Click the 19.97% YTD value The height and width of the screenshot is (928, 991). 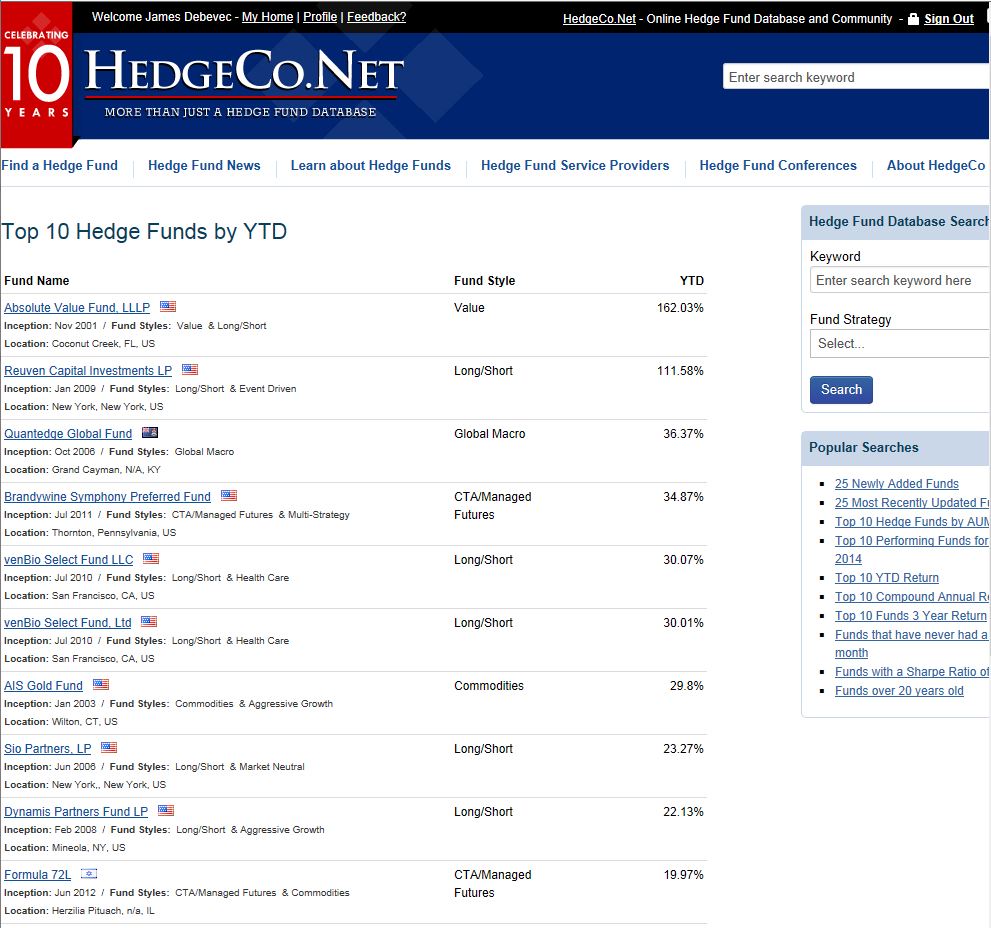point(683,875)
